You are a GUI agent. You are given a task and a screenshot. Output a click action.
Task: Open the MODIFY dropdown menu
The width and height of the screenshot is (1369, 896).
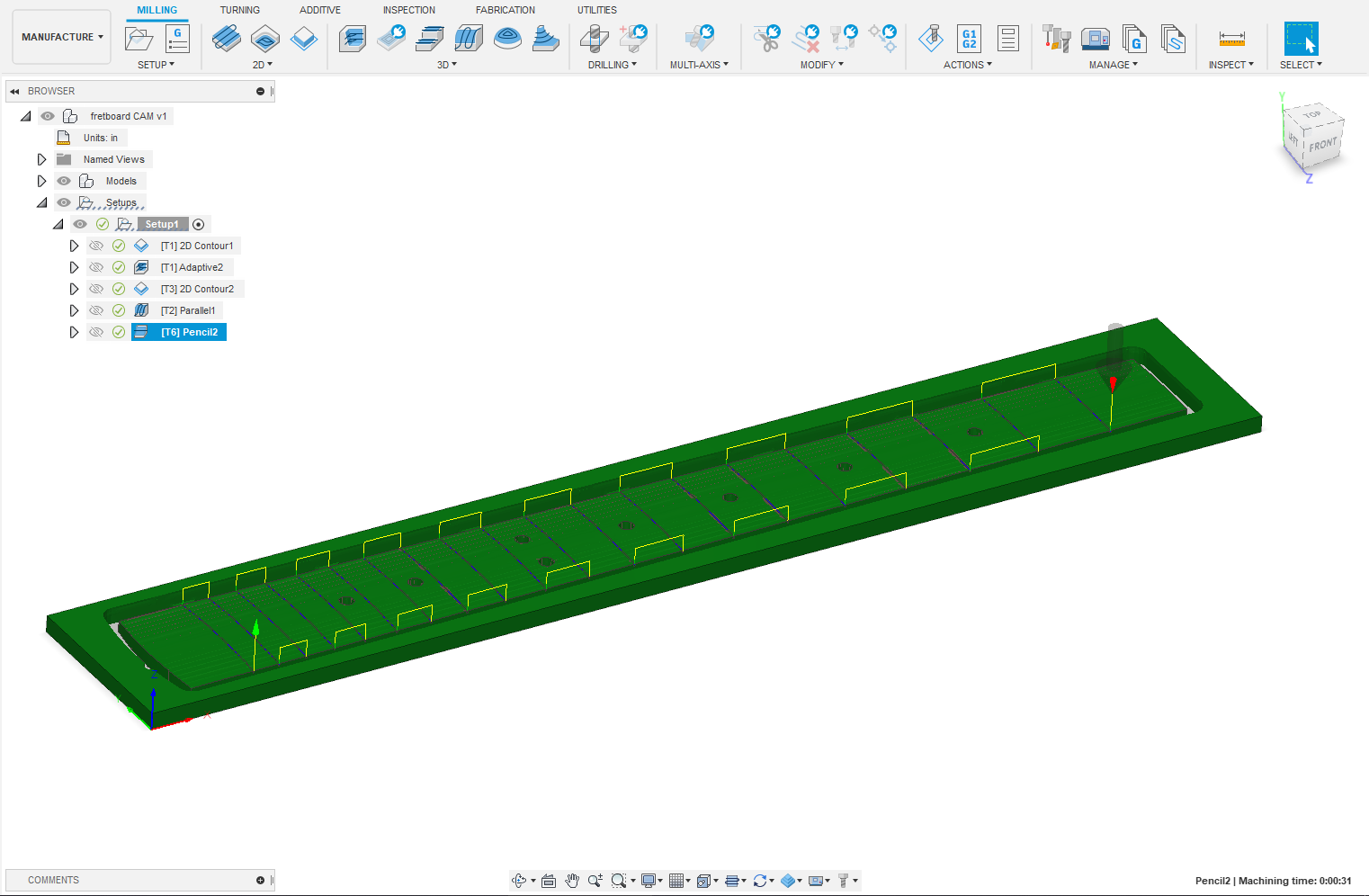coord(822,65)
